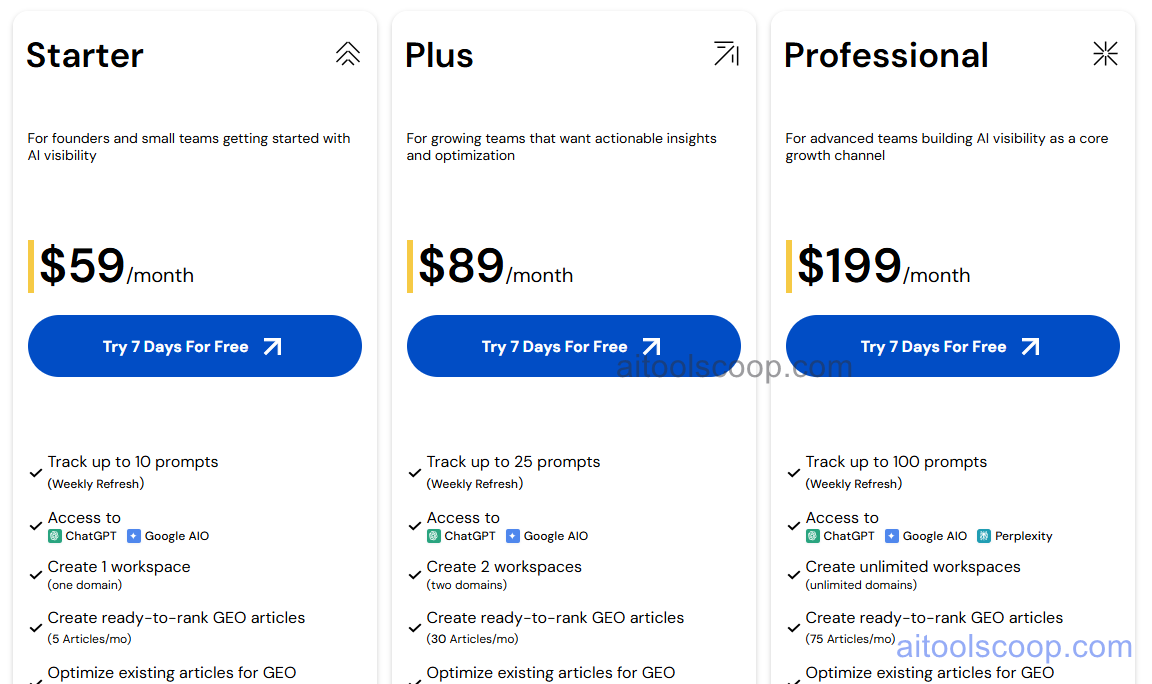Click the Starter plan double-chevron icon

coord(348,55)
